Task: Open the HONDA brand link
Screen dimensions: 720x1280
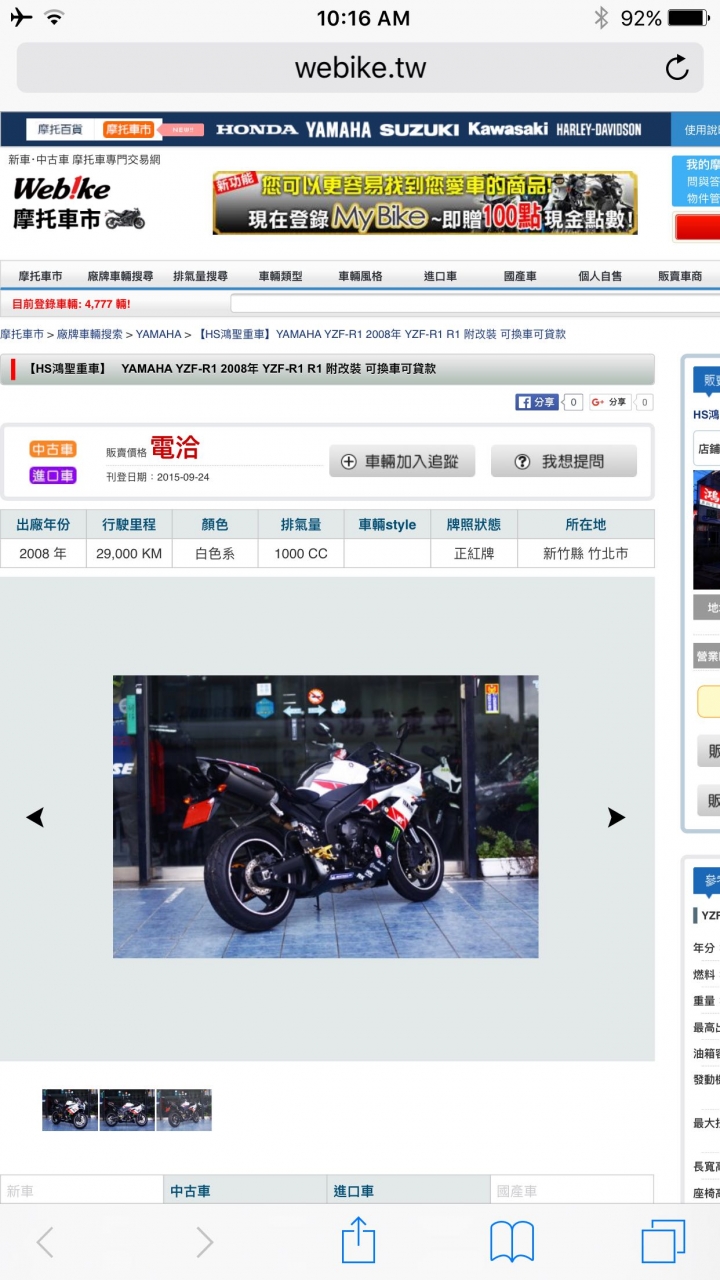Action: (256, 130)
